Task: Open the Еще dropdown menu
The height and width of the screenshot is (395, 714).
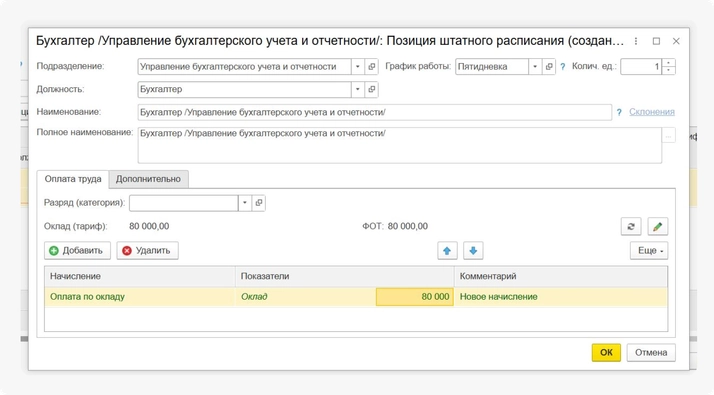Action: (649, 251)
